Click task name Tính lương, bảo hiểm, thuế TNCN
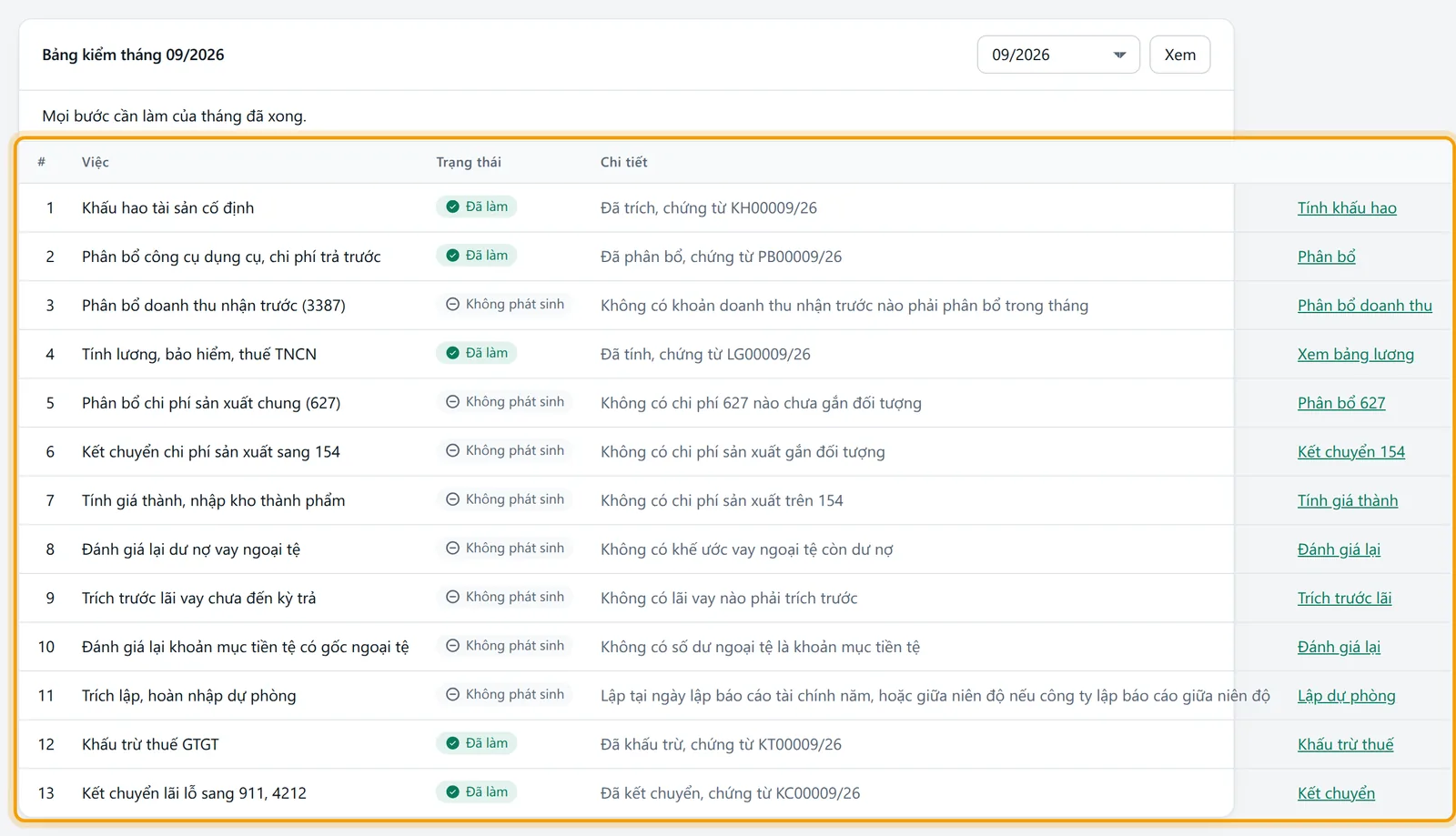Viewport: 1456px width, 836px height. pyautogui.click(x=199, y=355)
